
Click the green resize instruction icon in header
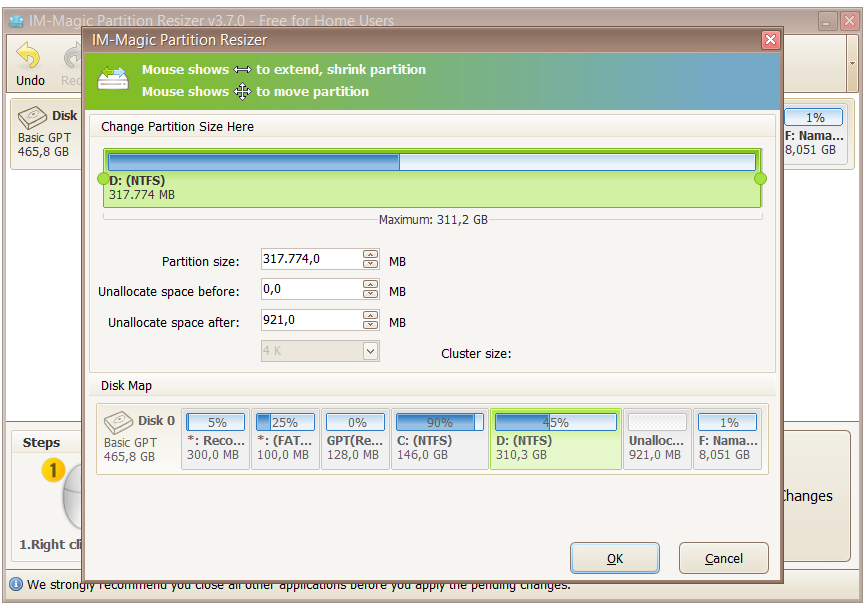coord(111,74)
